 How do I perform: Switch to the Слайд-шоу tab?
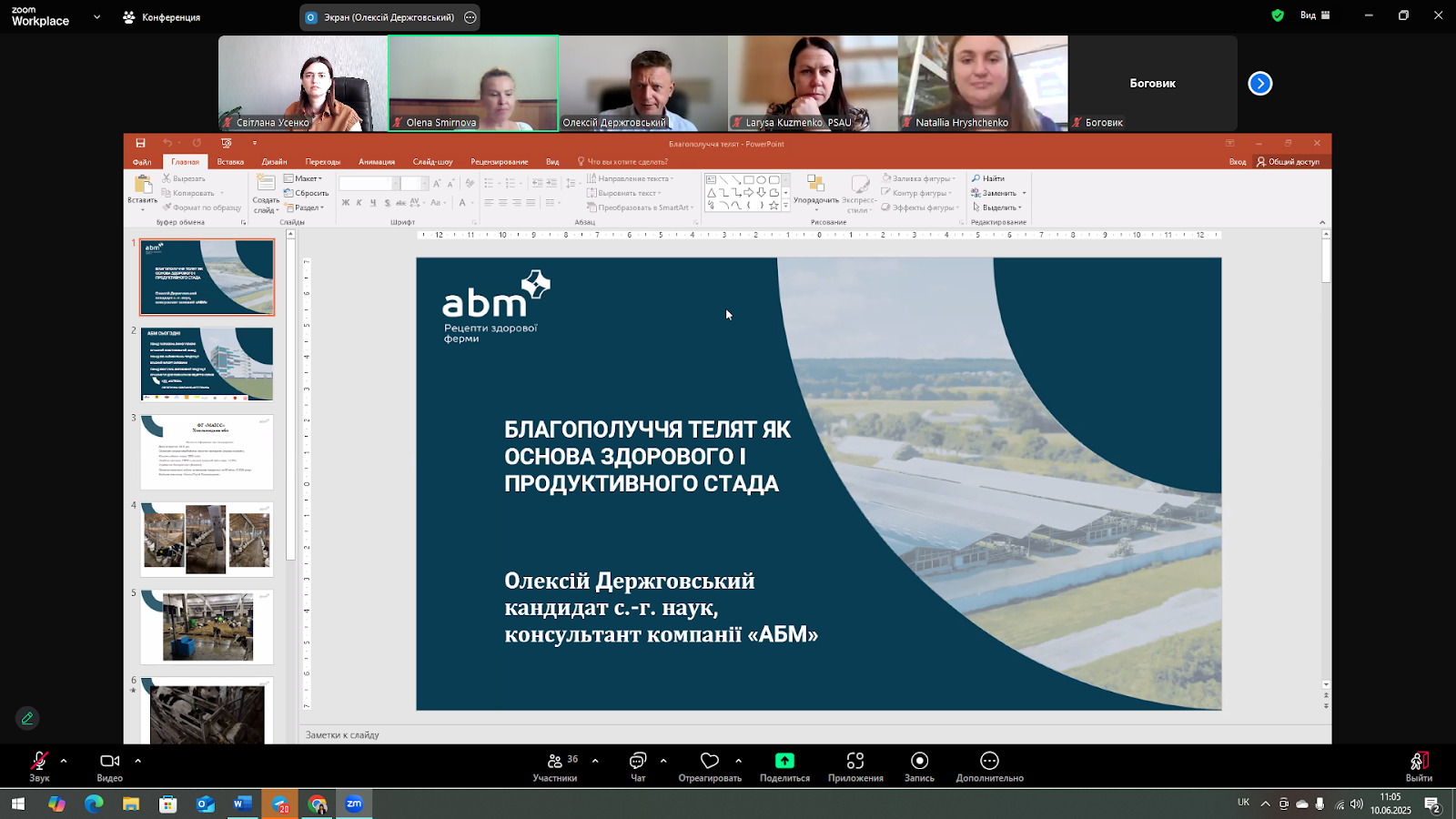(x=432, y=162)
